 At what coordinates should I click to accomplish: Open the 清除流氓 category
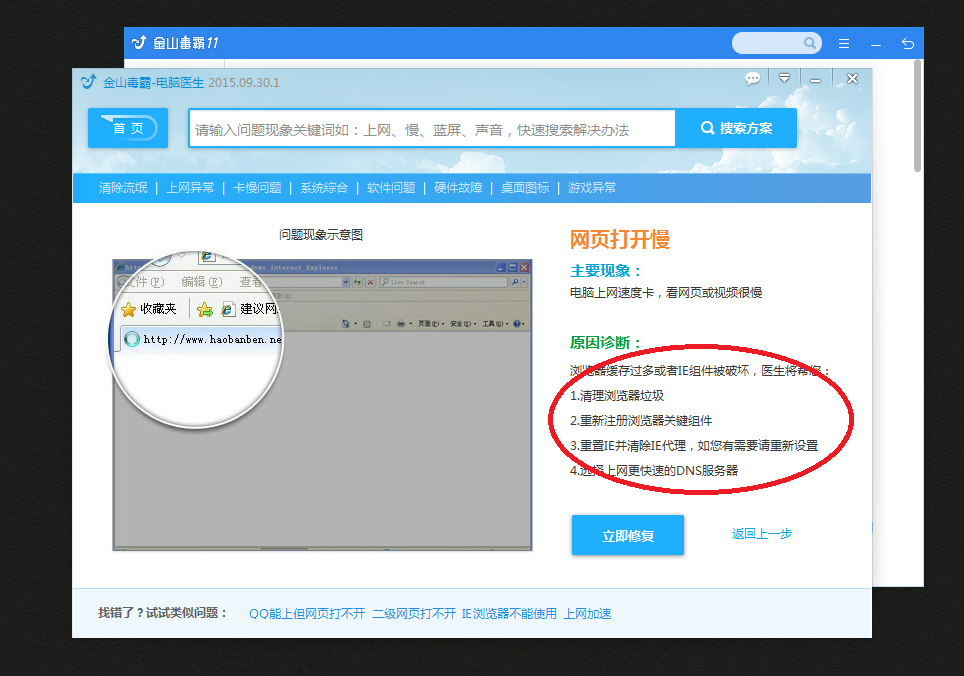click(x=123, y=188)
